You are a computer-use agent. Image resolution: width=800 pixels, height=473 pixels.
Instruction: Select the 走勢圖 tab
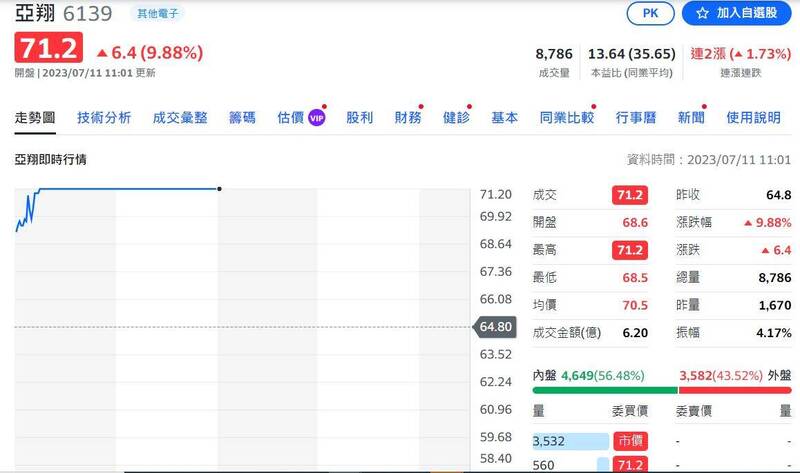point(35,118)
